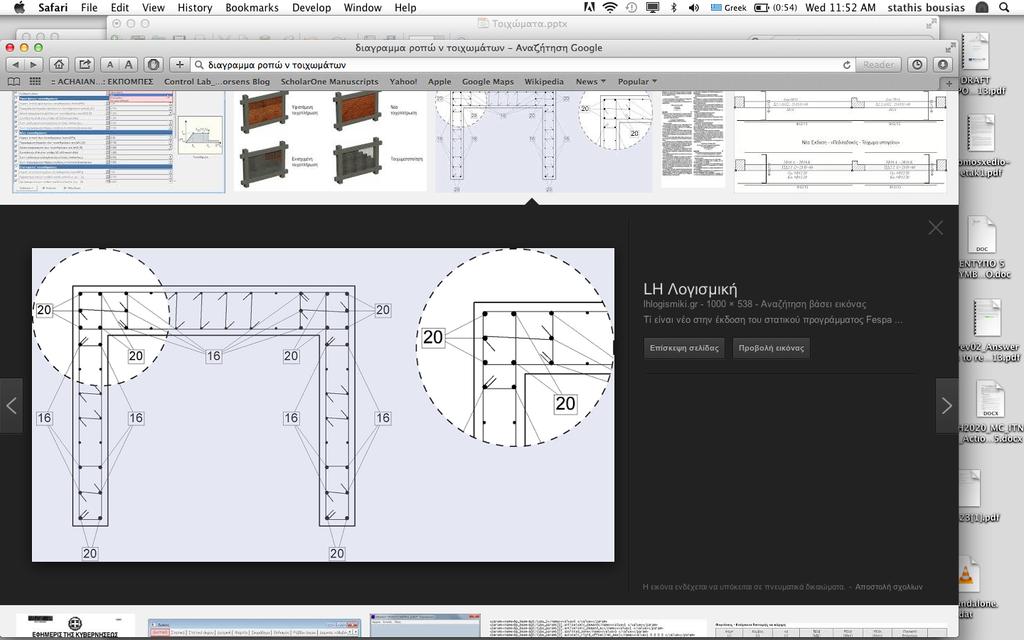This screenshot has height=640, width=1024.
Task: Open the Reading List book icon
Action: [14, 82]
